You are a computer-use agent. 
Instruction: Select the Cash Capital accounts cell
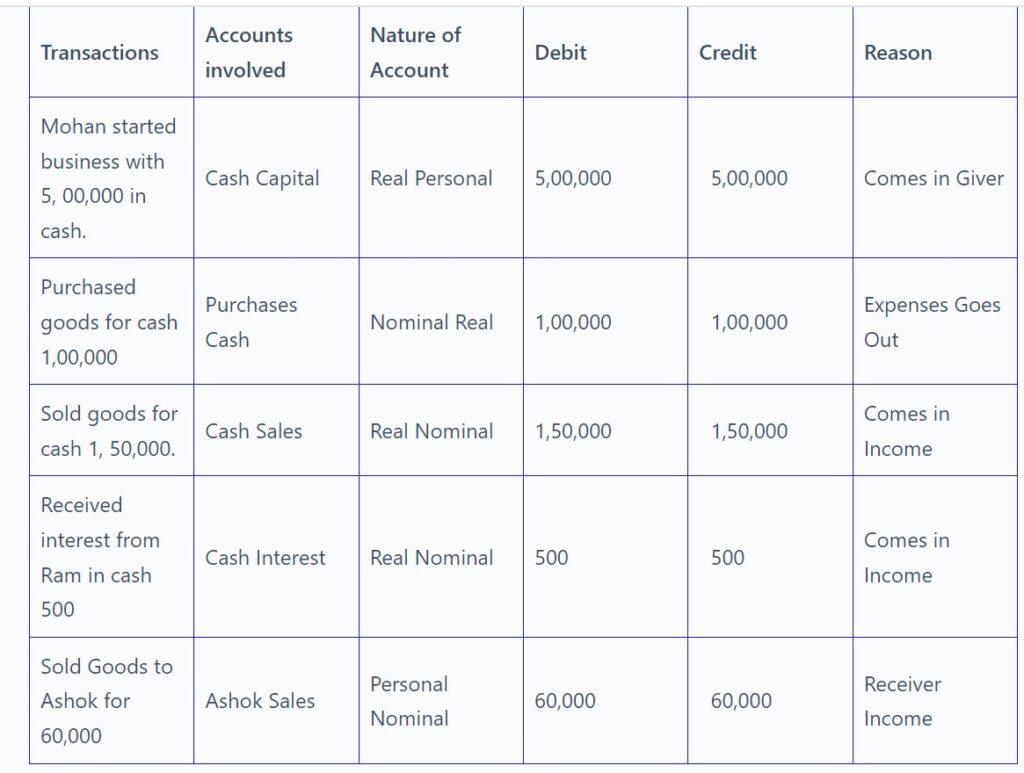262,179
